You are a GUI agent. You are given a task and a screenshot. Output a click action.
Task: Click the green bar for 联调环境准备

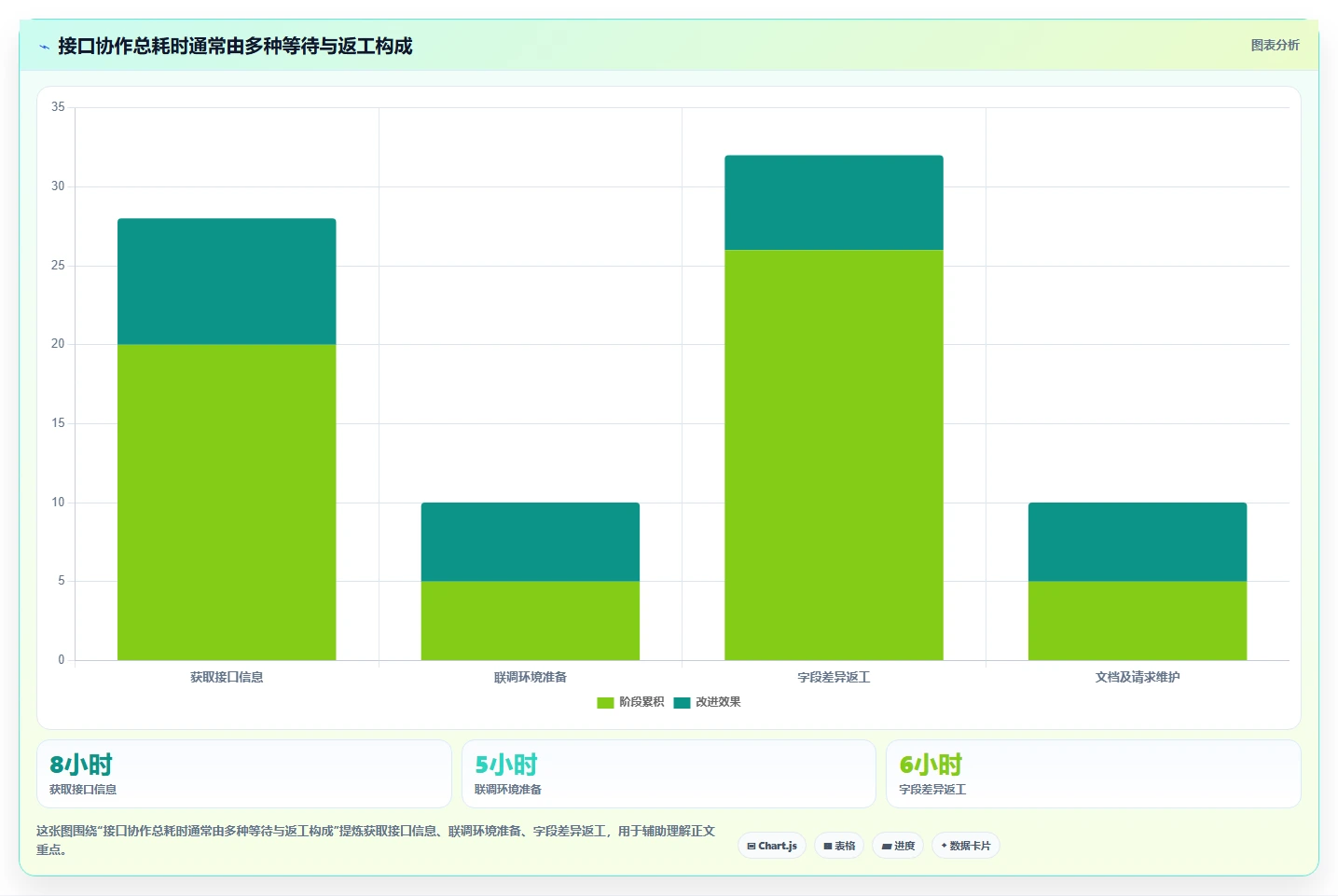[x=531, y=621]
